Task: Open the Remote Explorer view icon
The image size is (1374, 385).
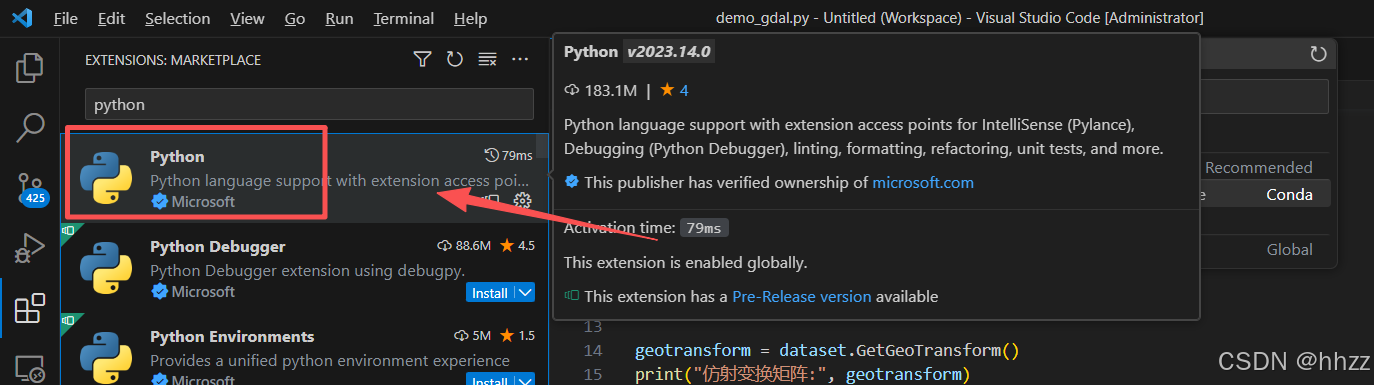Action: point(30,368)
